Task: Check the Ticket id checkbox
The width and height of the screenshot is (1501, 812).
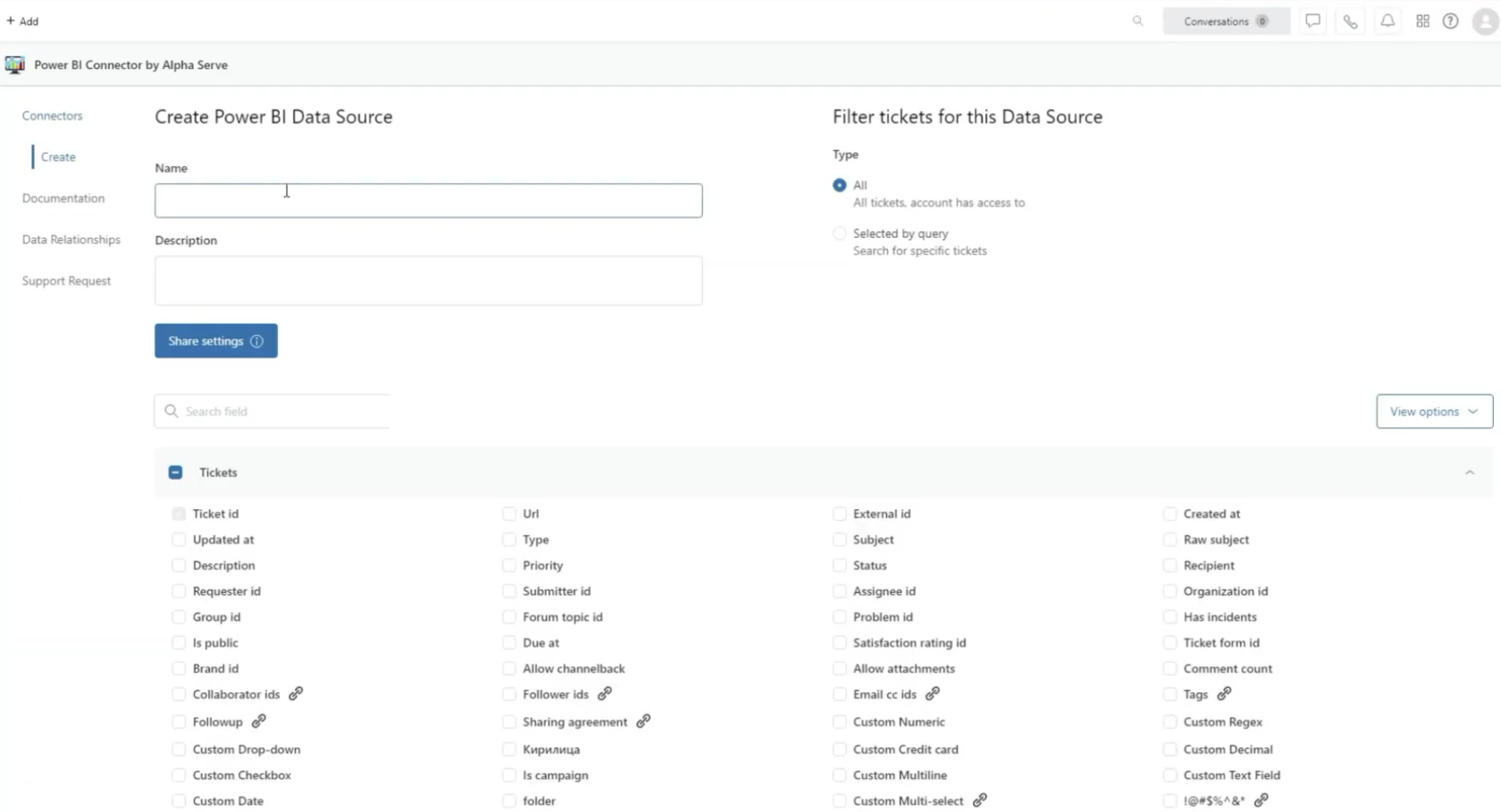Action: point(178,514)
